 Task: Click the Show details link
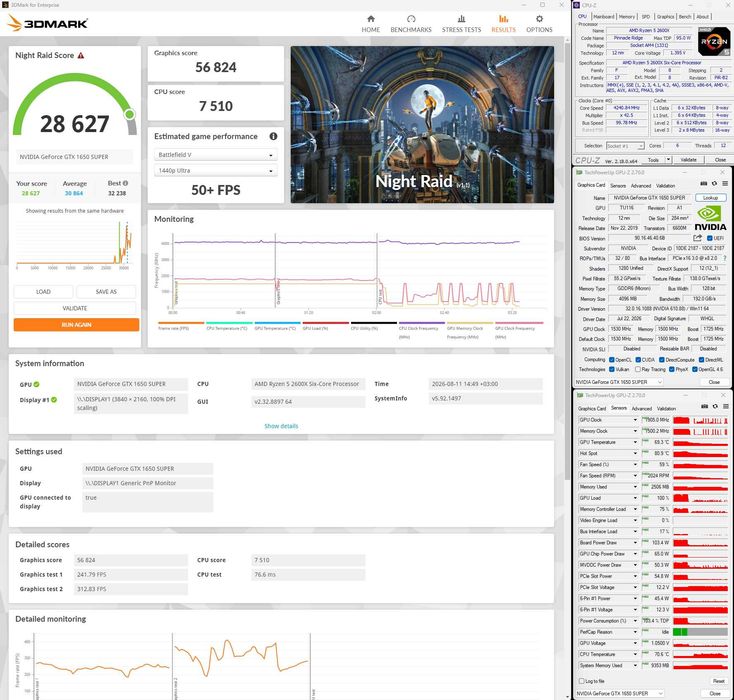(x=281, y=426)
